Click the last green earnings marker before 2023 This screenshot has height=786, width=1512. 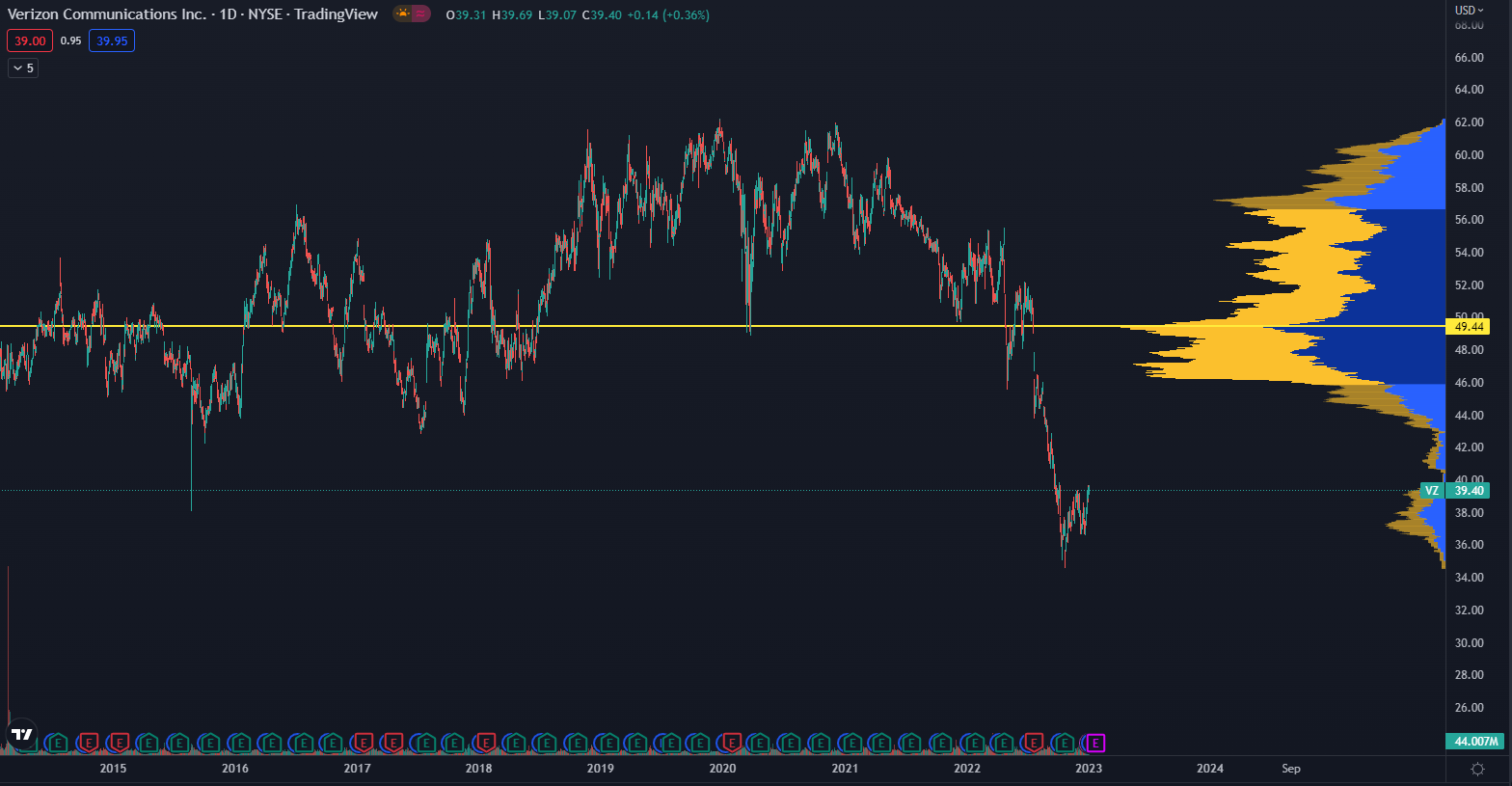[1065, 743]
